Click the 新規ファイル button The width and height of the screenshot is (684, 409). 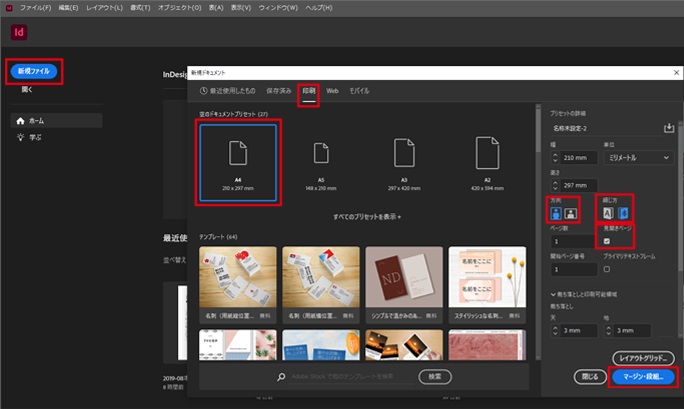point(34,71)
